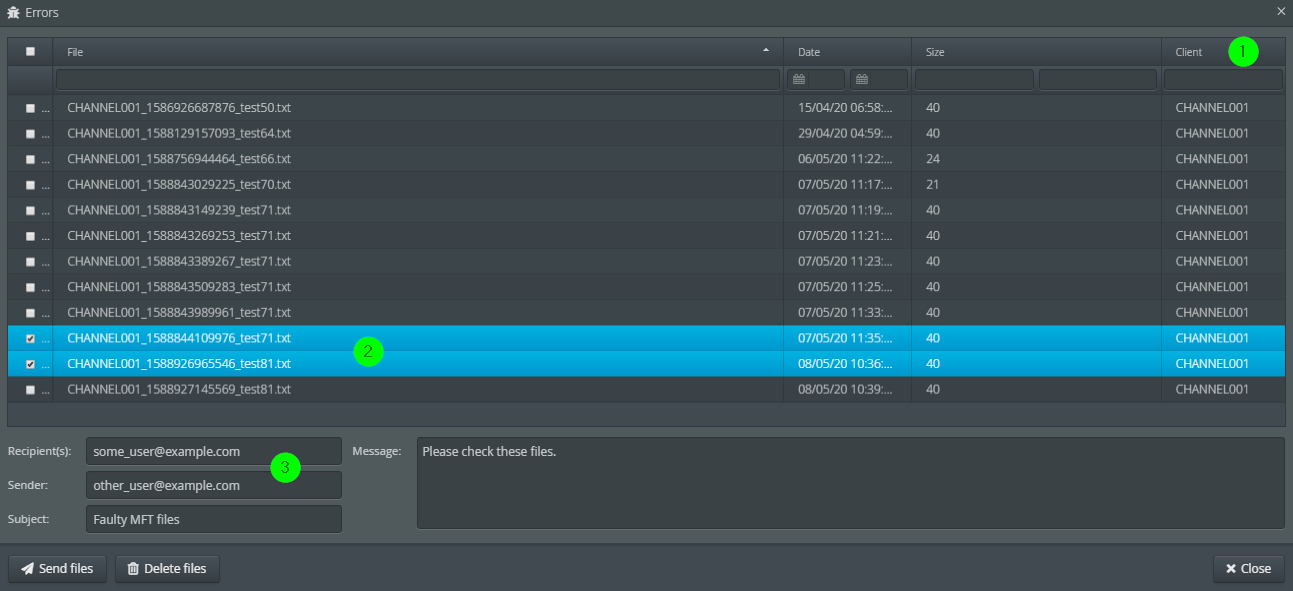Screen dimensions: 1293x591
Task: Check the box for CHANNEL001_1588927145569_test81.txt
Action: coord(30,389)
